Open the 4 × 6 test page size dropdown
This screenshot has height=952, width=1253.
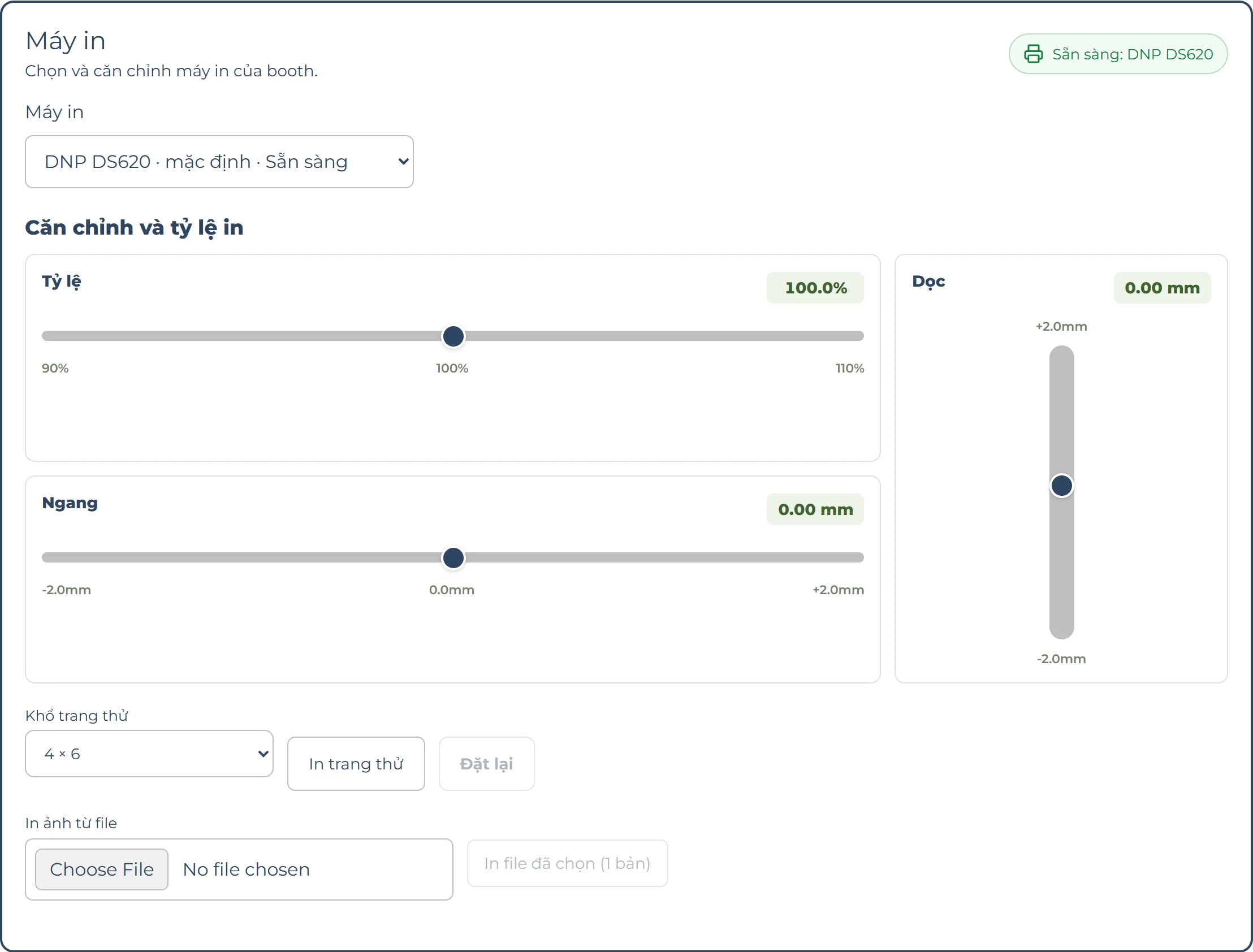149,754
